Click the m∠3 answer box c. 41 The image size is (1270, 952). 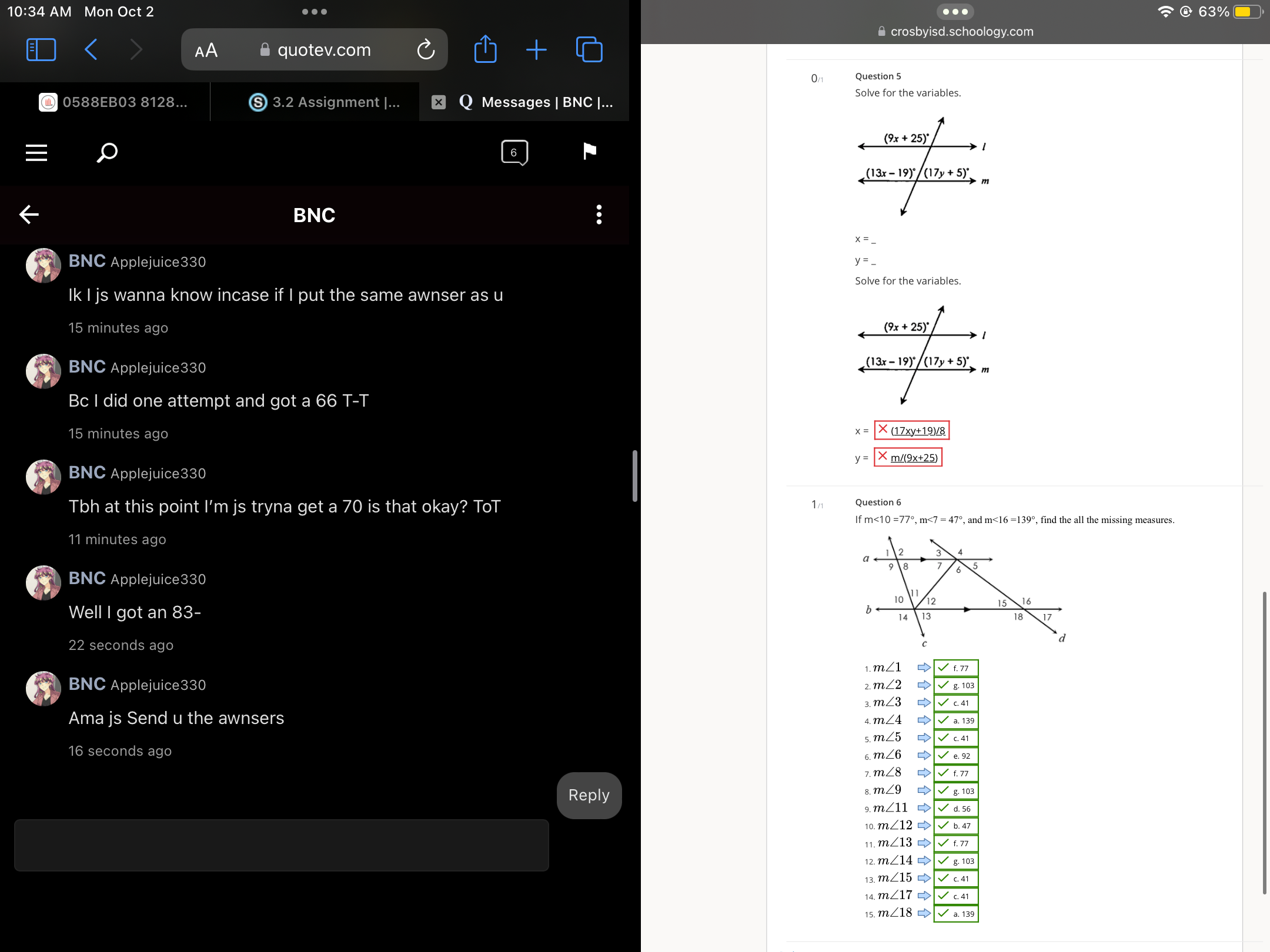[956, 703]
